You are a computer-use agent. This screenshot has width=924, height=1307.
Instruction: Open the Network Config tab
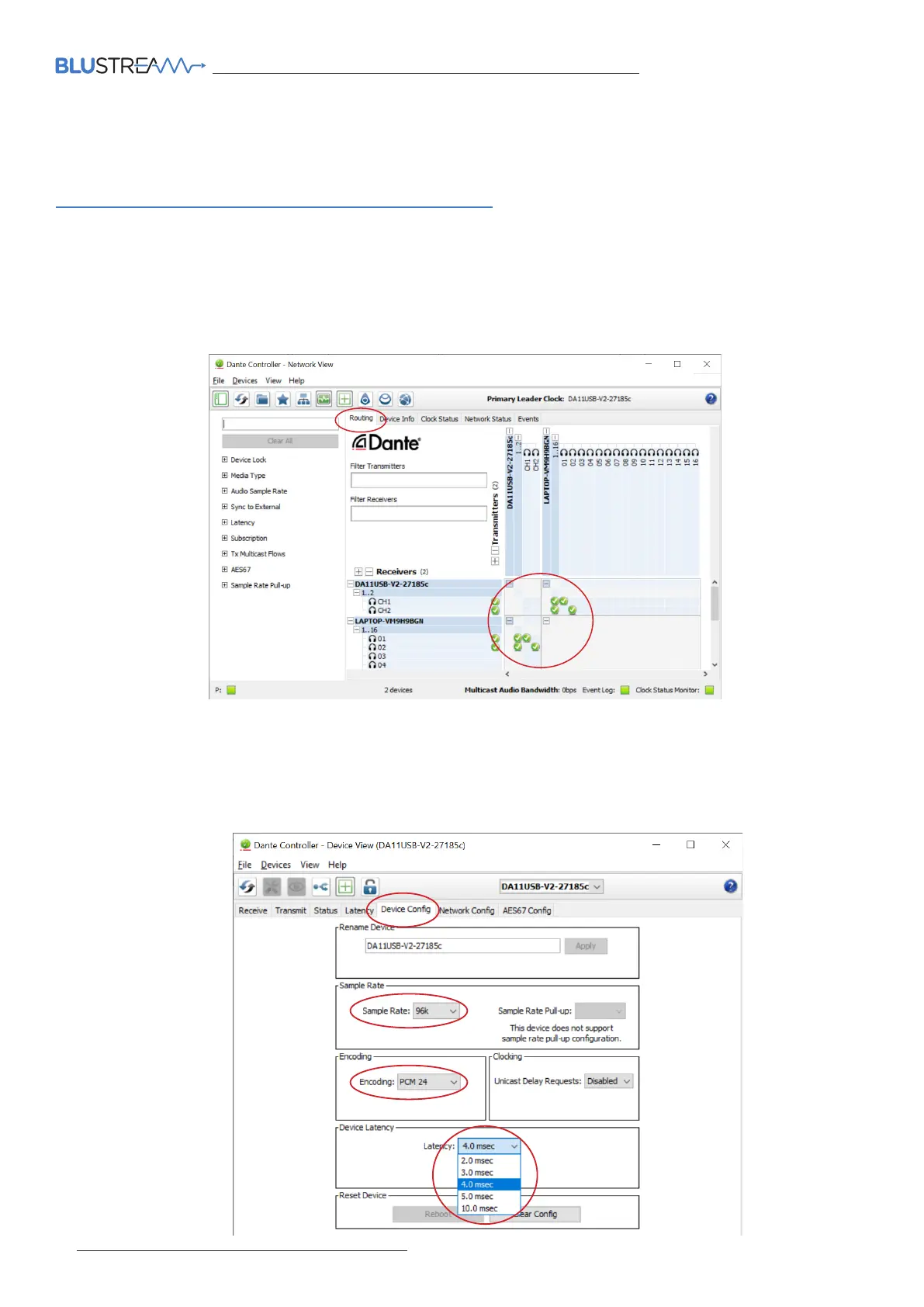(x=467, y=910)
